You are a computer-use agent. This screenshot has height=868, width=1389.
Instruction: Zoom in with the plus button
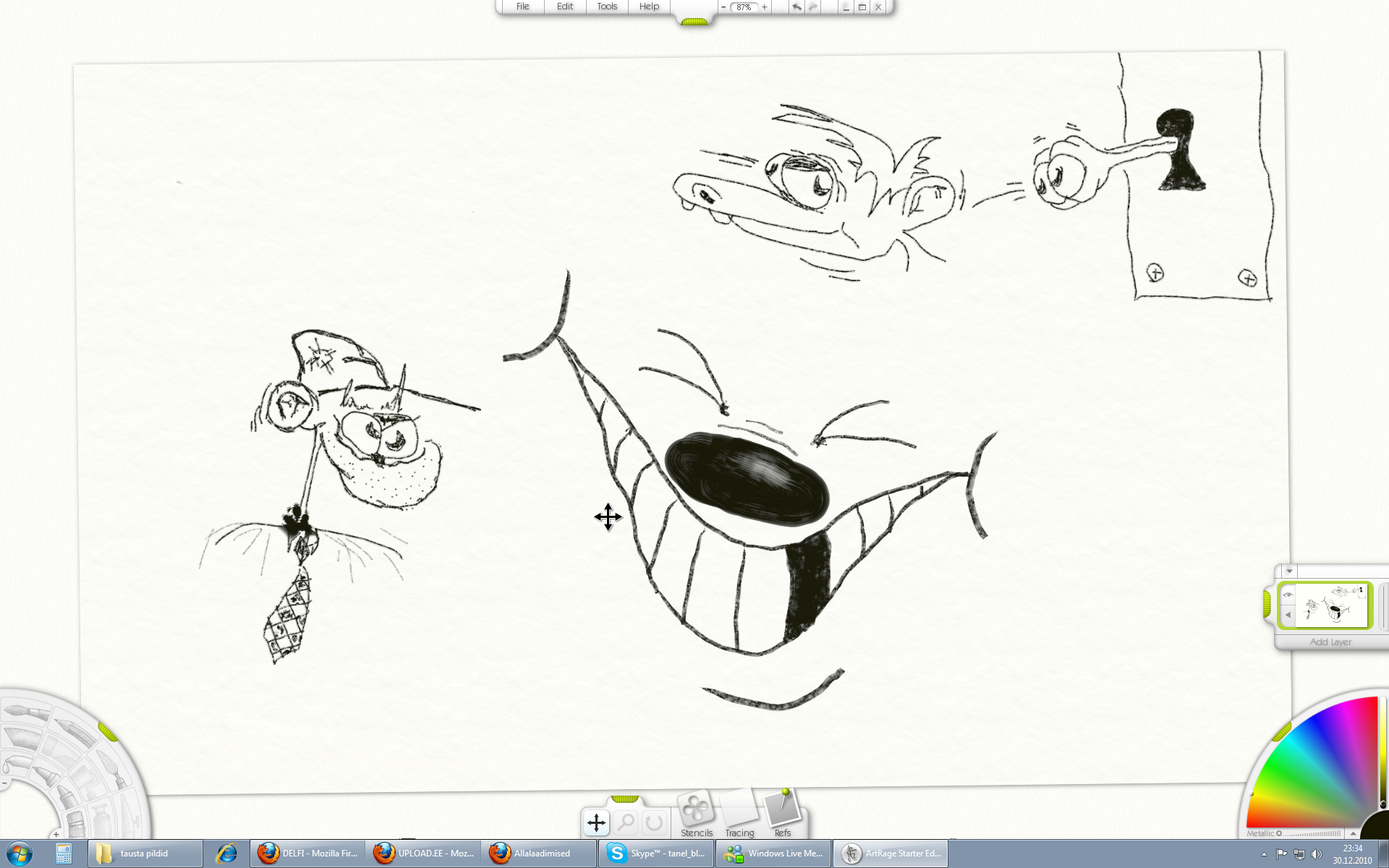(x=765, y=7)
